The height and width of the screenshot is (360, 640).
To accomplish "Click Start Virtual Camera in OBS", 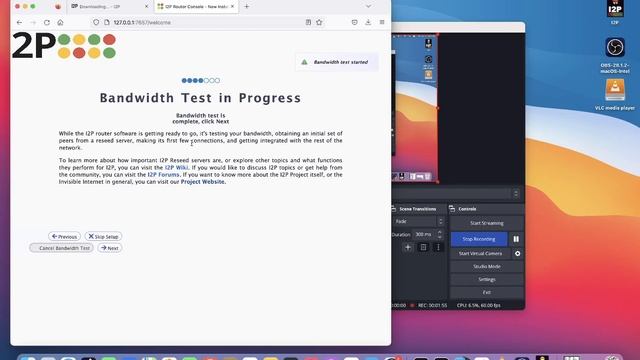I will (480, 253).
